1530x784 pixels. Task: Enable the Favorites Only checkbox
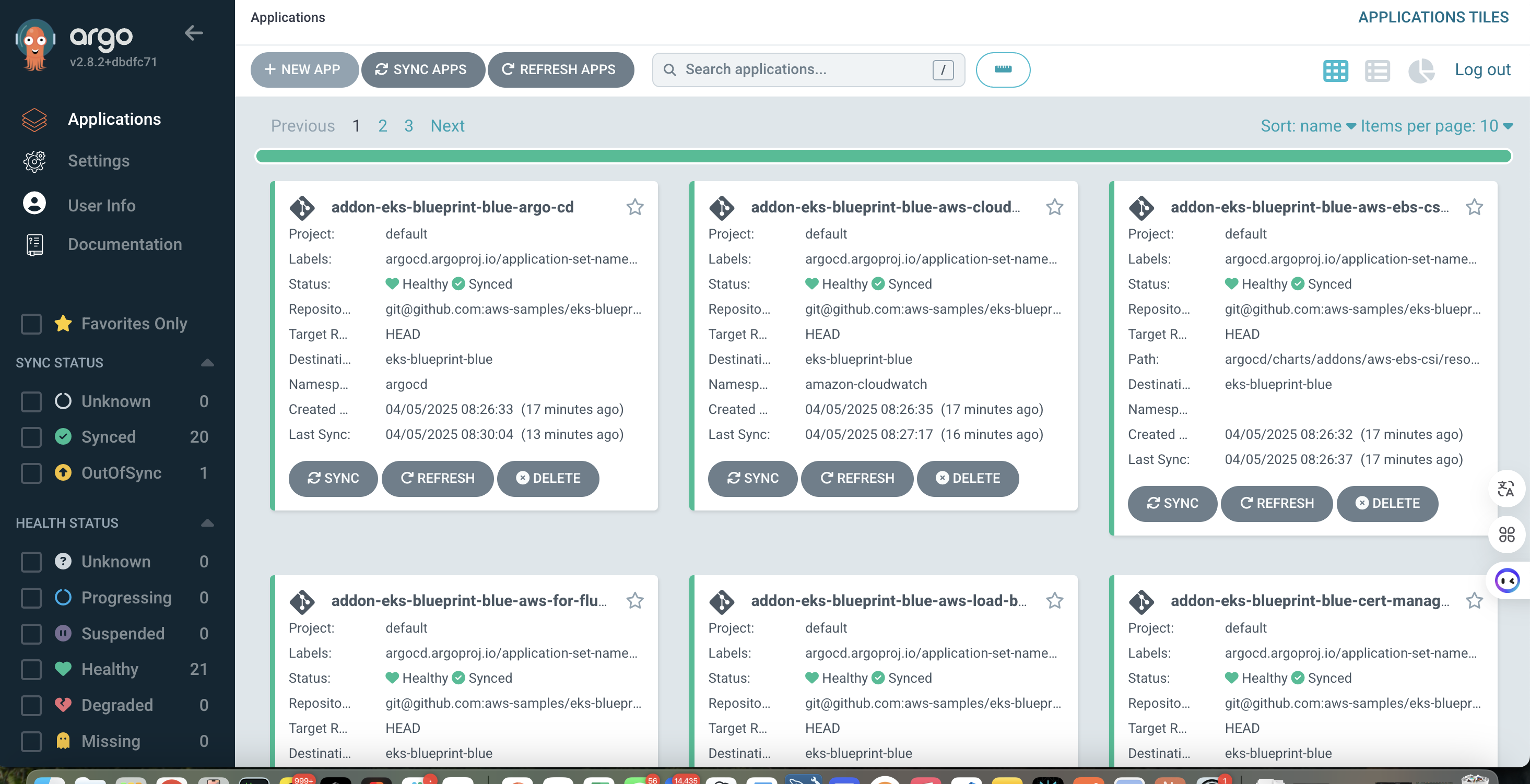[31, 324]
